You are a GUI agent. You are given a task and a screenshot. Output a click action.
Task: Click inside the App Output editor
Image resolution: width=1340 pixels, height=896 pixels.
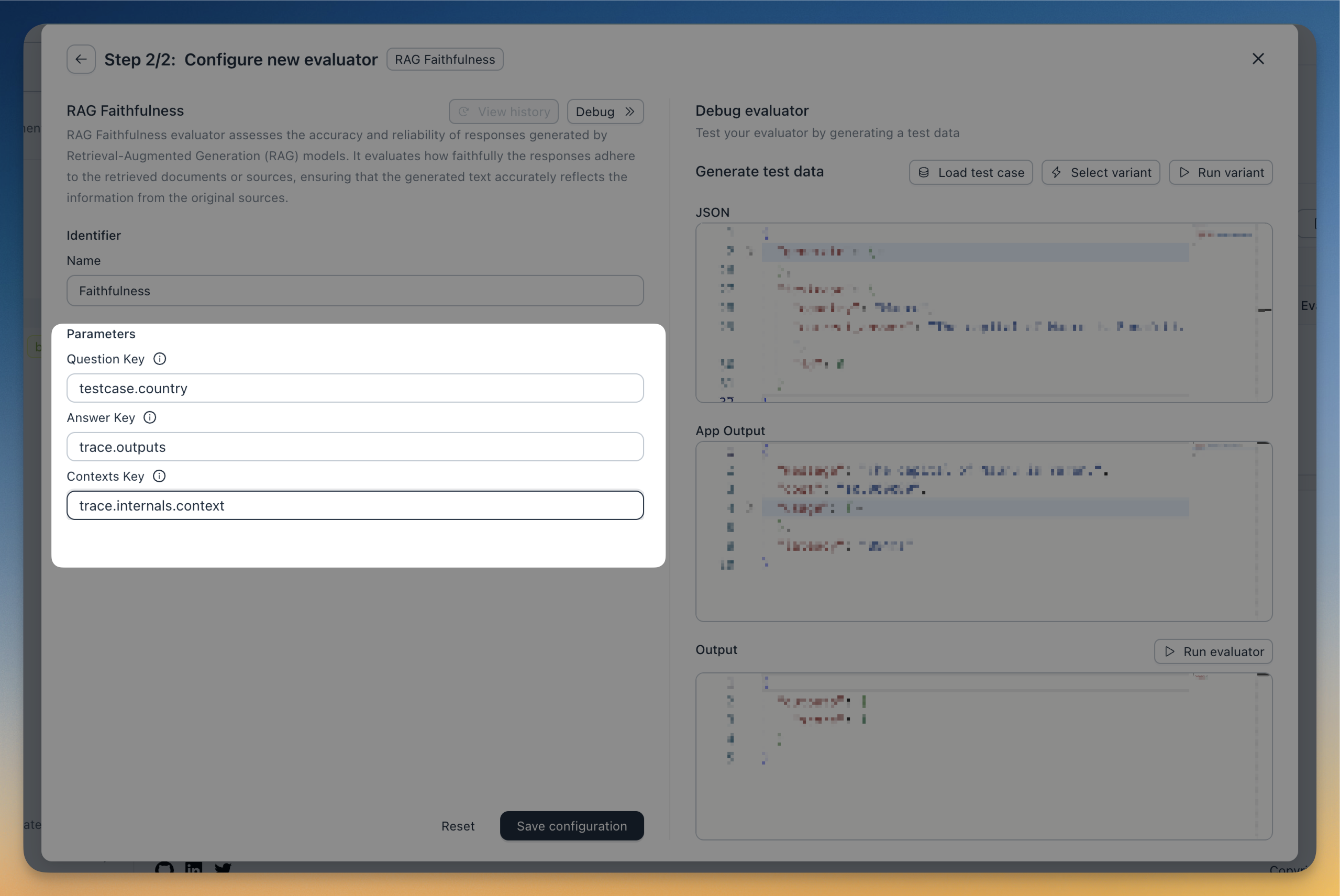tap(983, 532)
